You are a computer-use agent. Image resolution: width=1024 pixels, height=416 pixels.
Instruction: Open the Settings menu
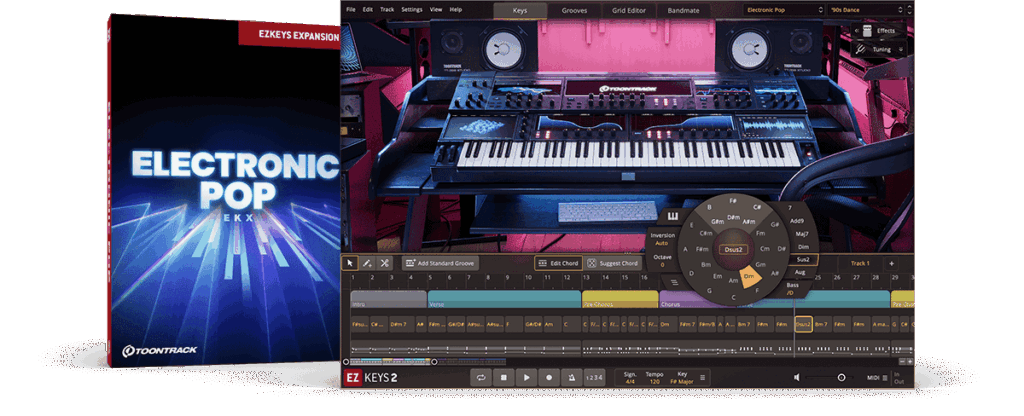(411, 10)
